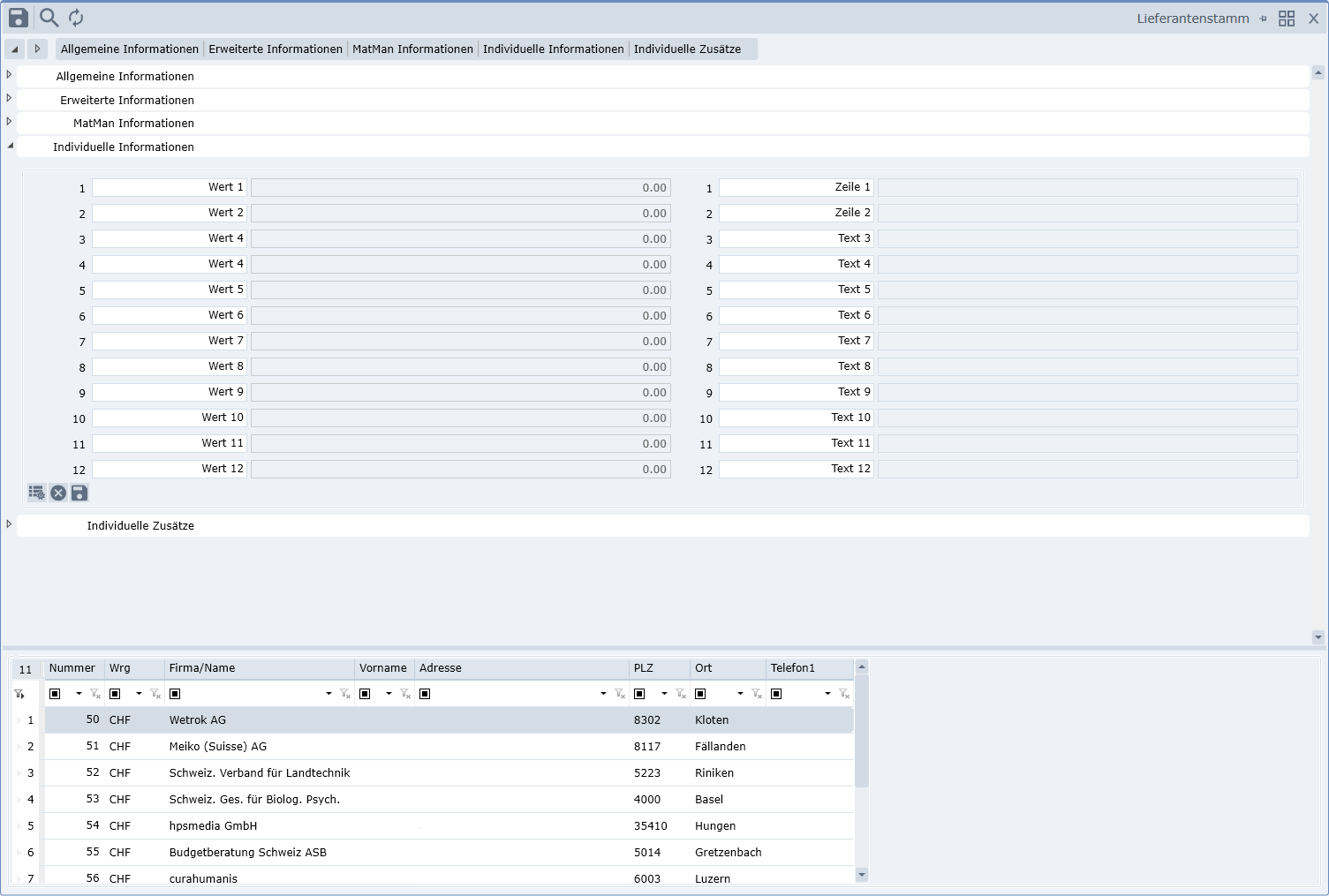Open the grid layout icon at top right
The width and height of the screenshot is (1329, 896).
(1287, 19)
